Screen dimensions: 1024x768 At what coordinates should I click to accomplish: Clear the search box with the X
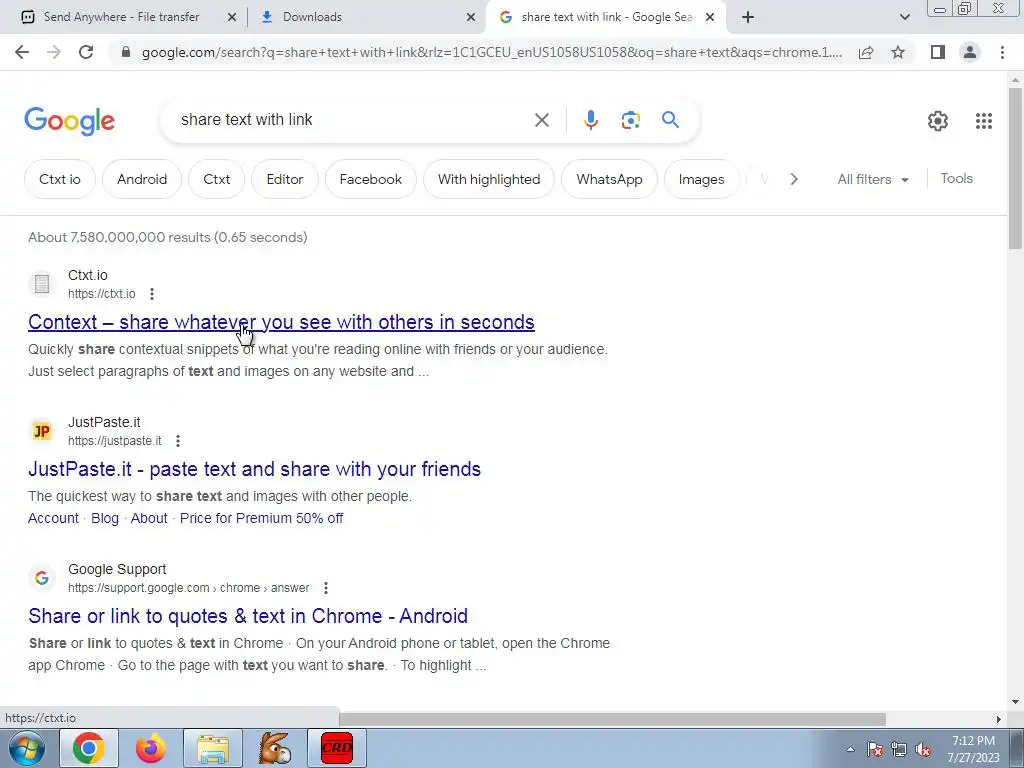pos(541,120)
